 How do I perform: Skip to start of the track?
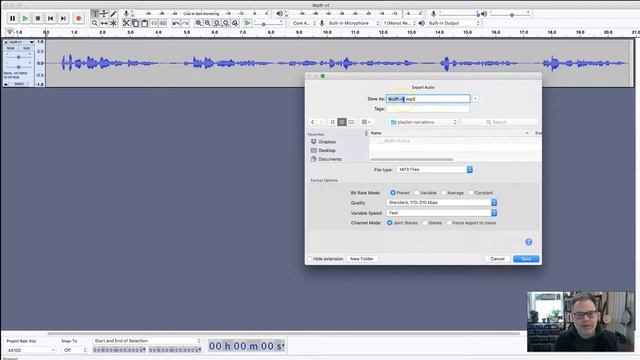tap(51, 18)
